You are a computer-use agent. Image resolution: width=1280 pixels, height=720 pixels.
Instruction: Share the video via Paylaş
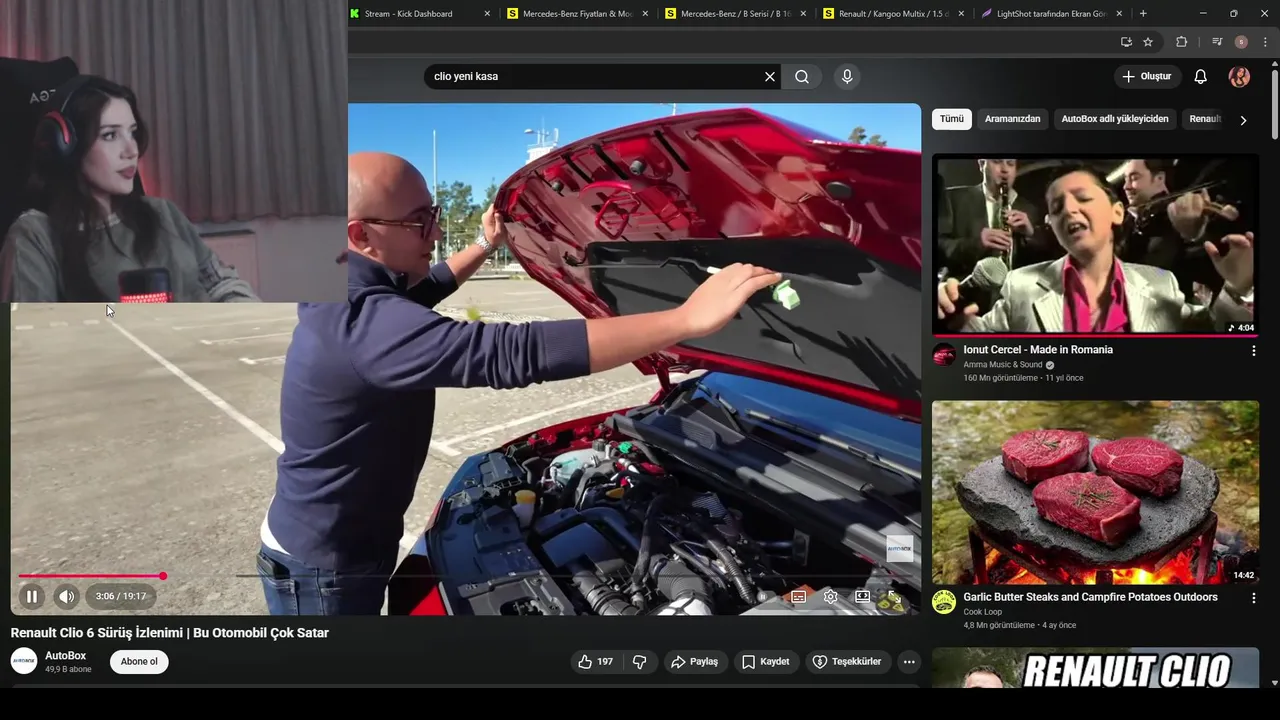coord(694,662)
